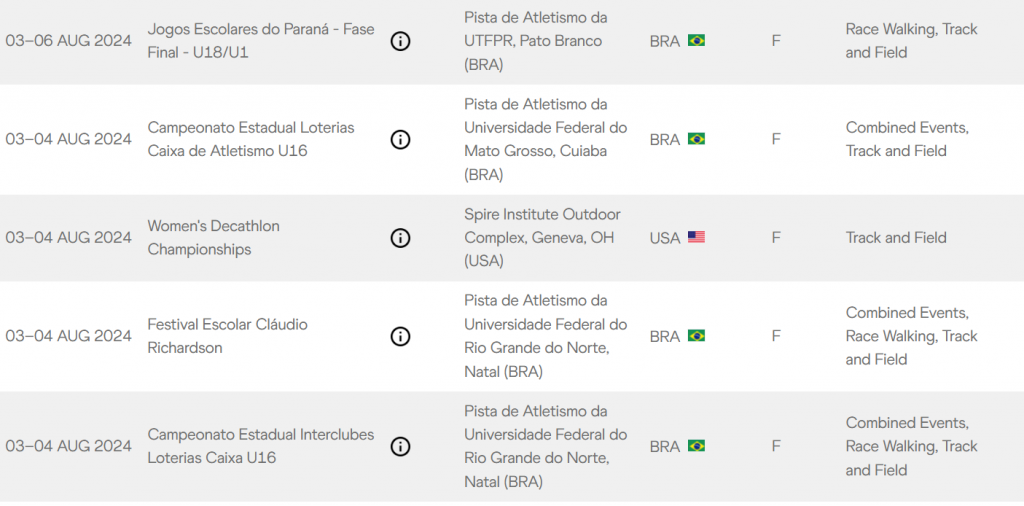Screen dimensions: 1024x506
Task: Click USA country code text
Action: 665,238
